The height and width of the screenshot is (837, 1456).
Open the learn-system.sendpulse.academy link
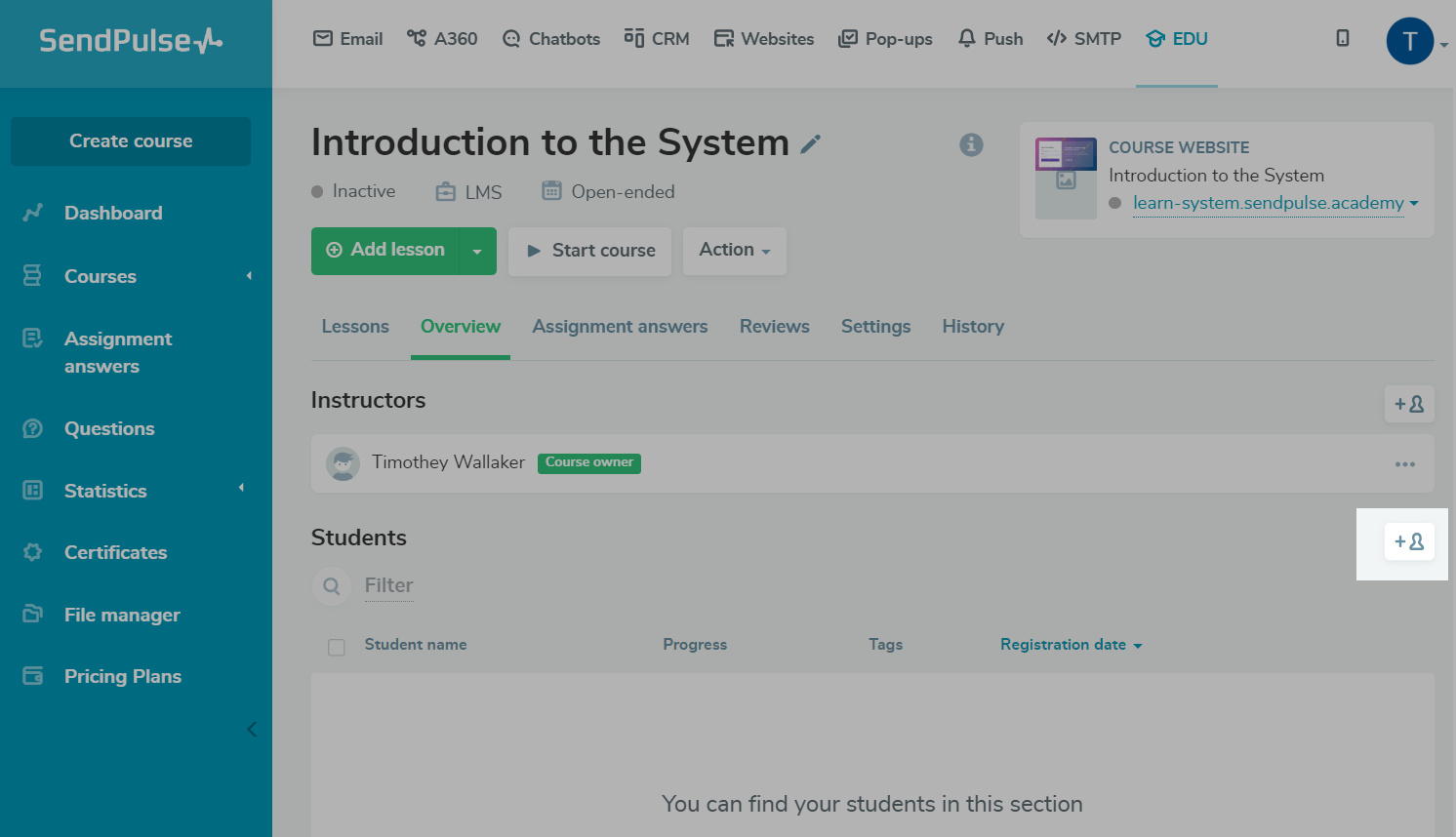coord(1268,203)
